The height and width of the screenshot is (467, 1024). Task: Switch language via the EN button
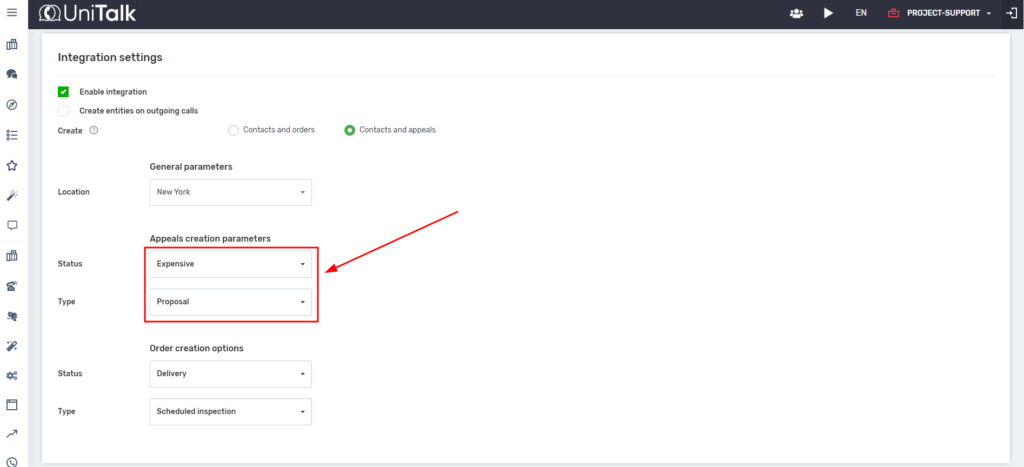pos(861,13)
